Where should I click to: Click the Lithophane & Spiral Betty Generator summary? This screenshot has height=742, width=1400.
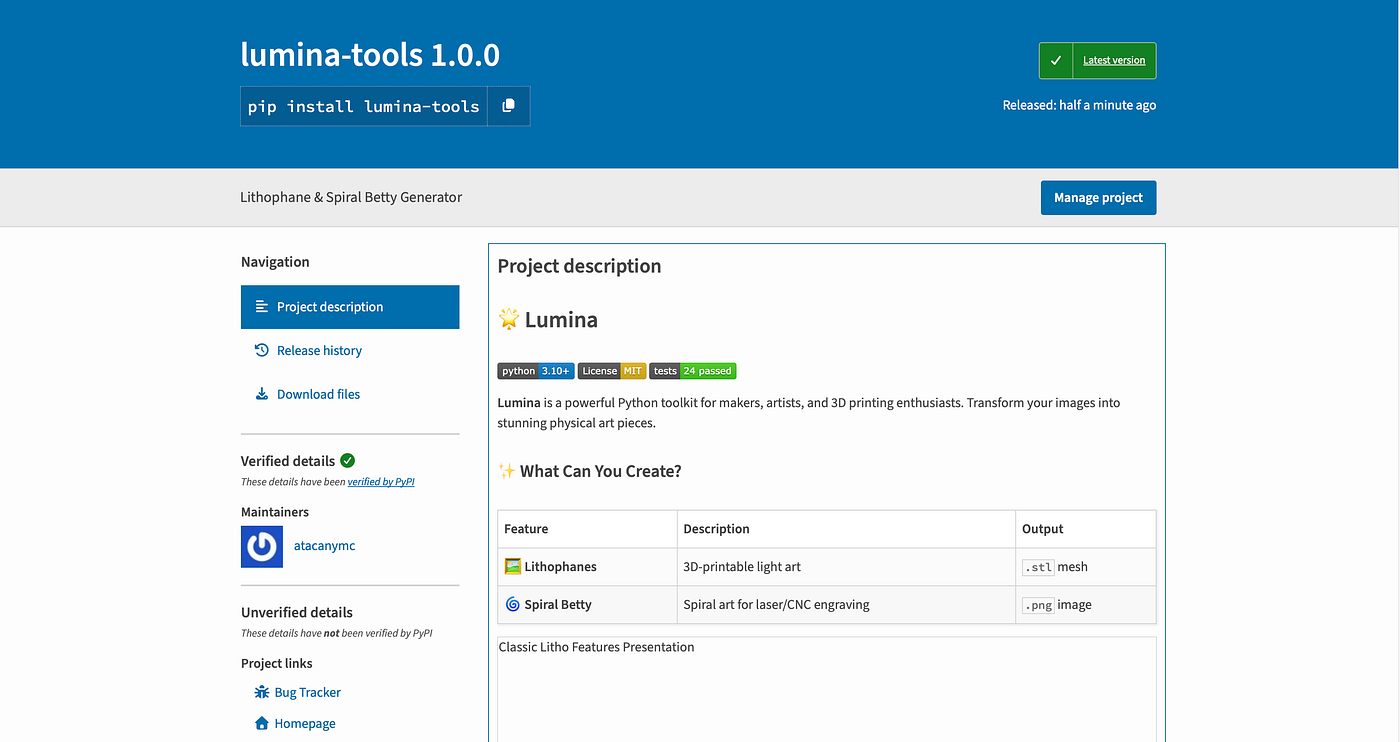(351, 197)
